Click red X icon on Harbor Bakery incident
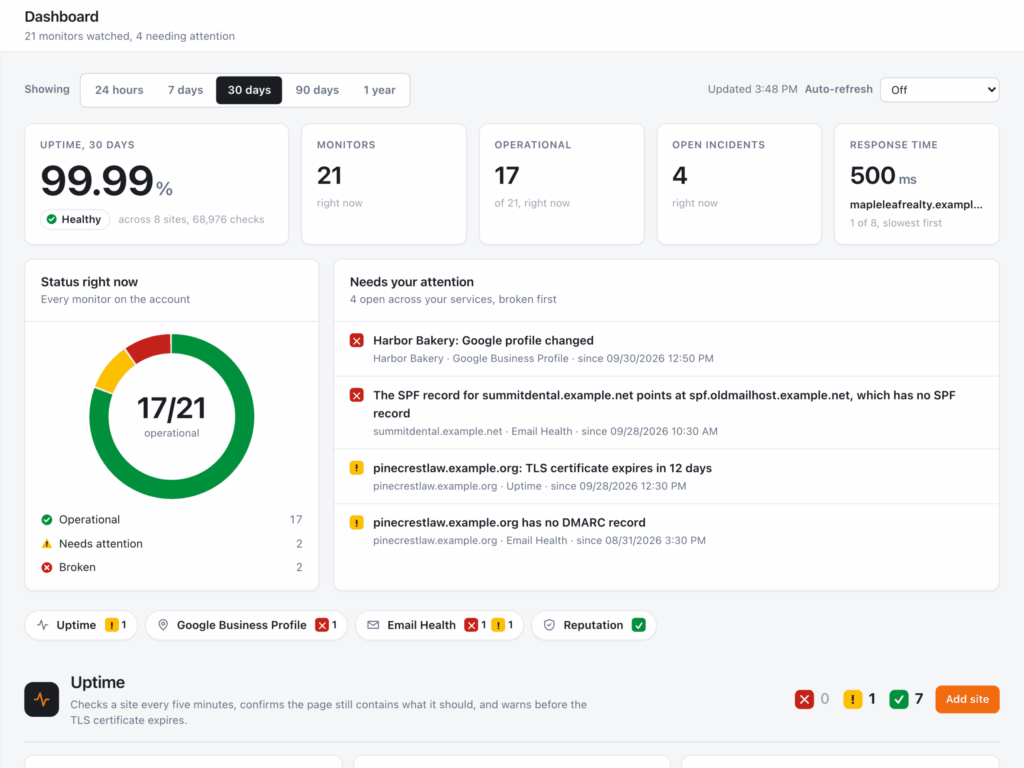The height and width of the screenshot is (768, 1024). tap(357, 340)
